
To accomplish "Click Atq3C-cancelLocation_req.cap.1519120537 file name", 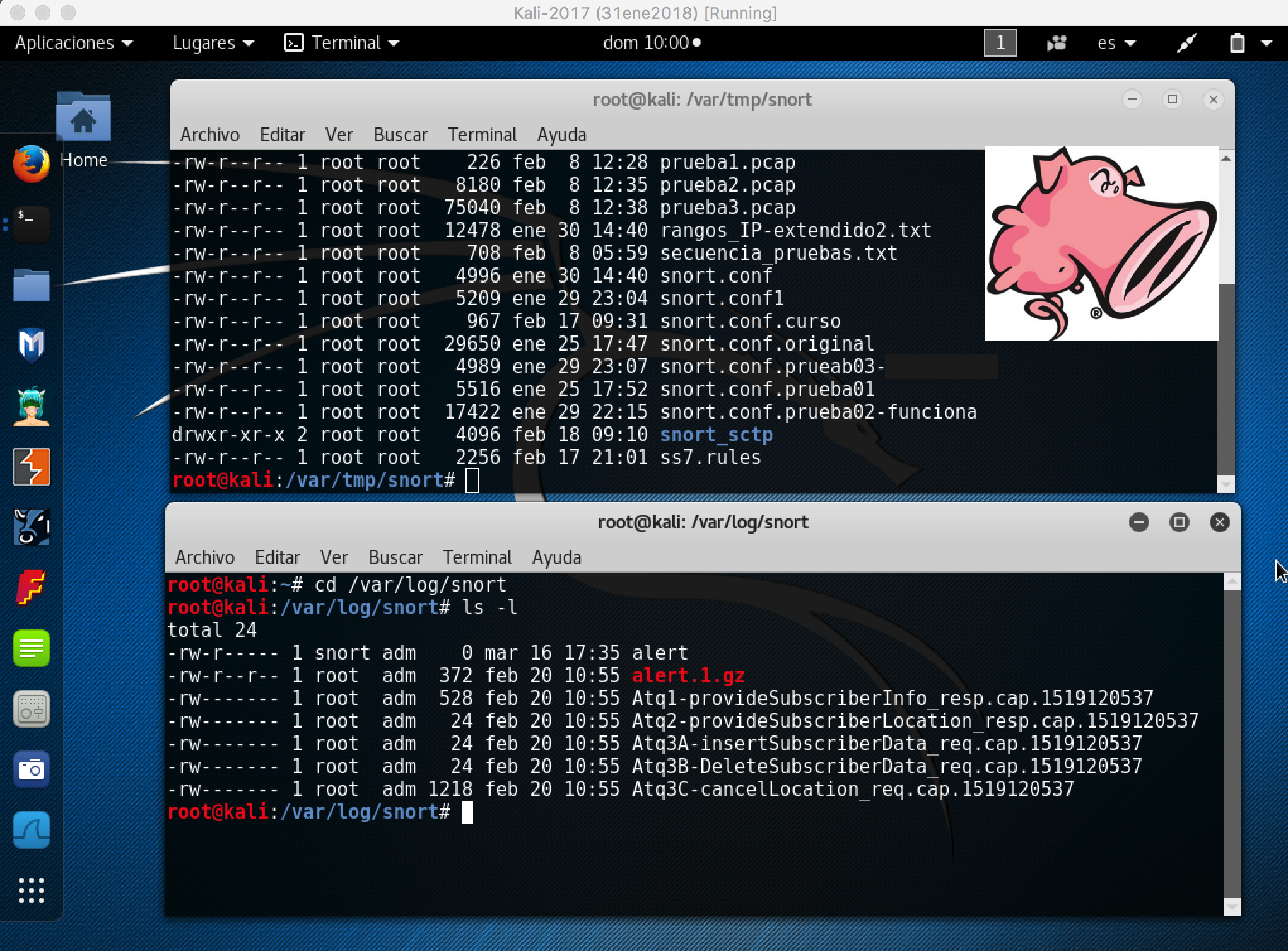I will coord(853,790).
